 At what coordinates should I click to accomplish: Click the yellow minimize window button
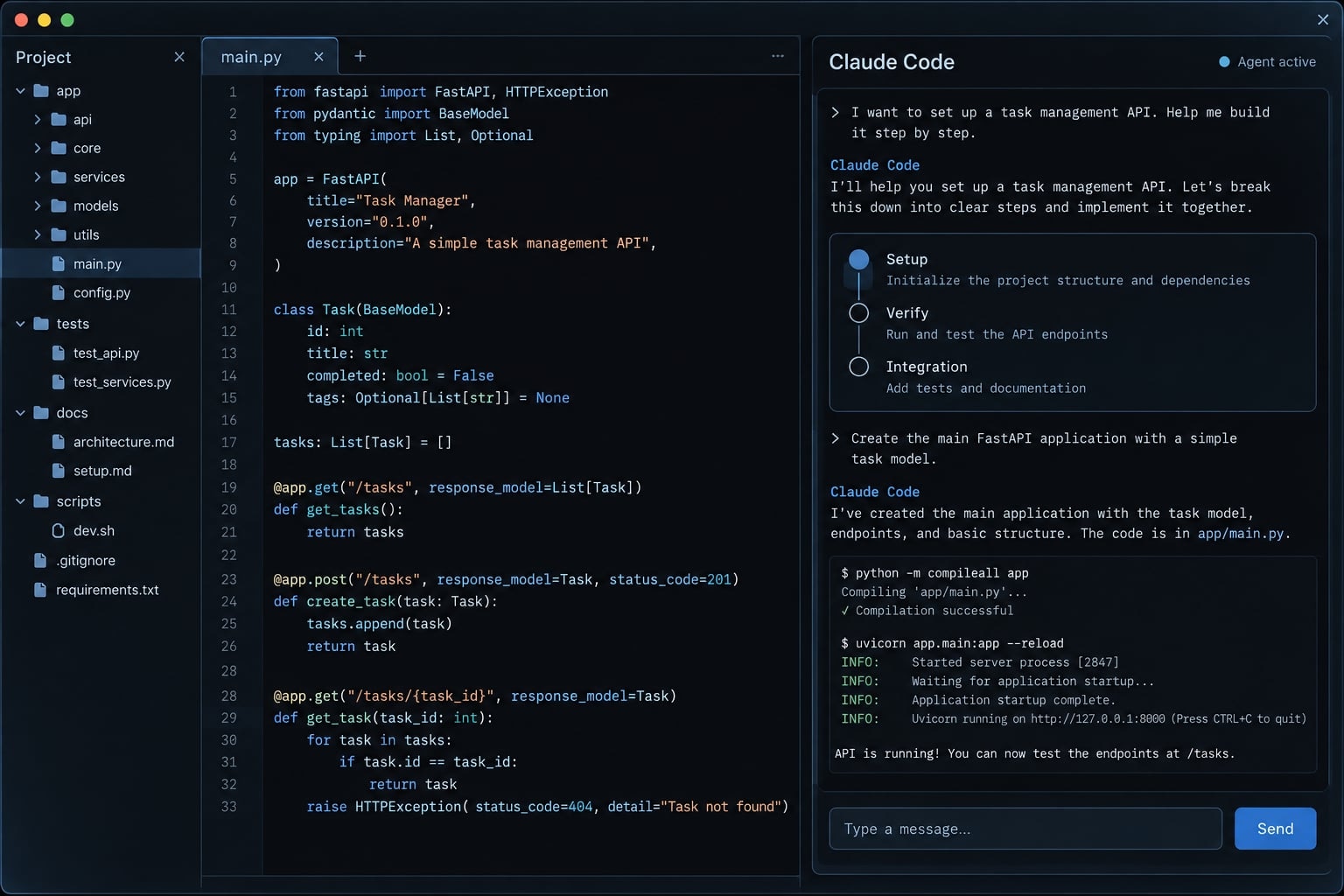pos(45,19)
